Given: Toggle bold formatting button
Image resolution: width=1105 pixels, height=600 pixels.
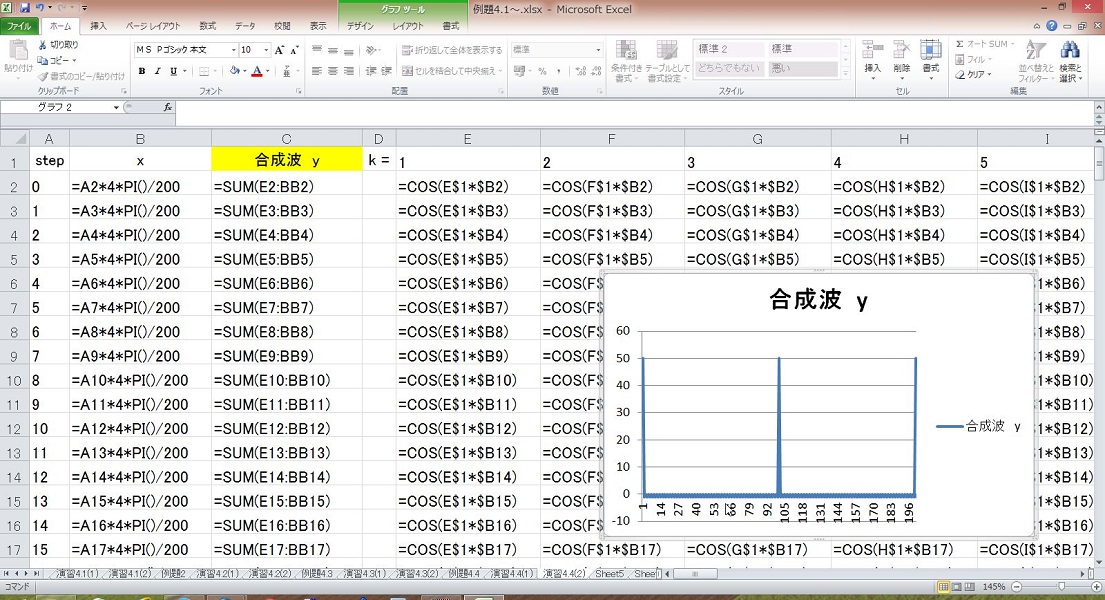Looking at the screenshot, I should (x=142, y=71).
